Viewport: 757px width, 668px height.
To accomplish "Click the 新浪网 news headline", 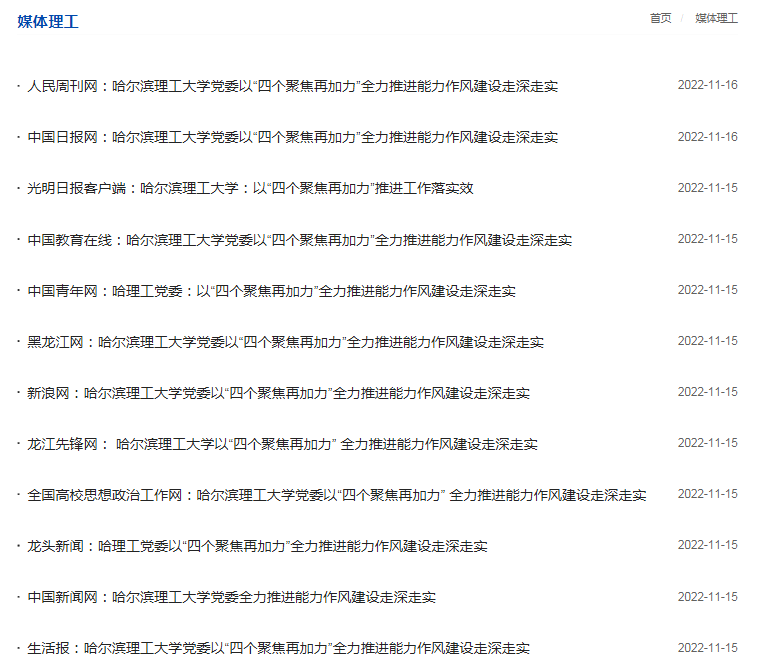I will (278, 393).
